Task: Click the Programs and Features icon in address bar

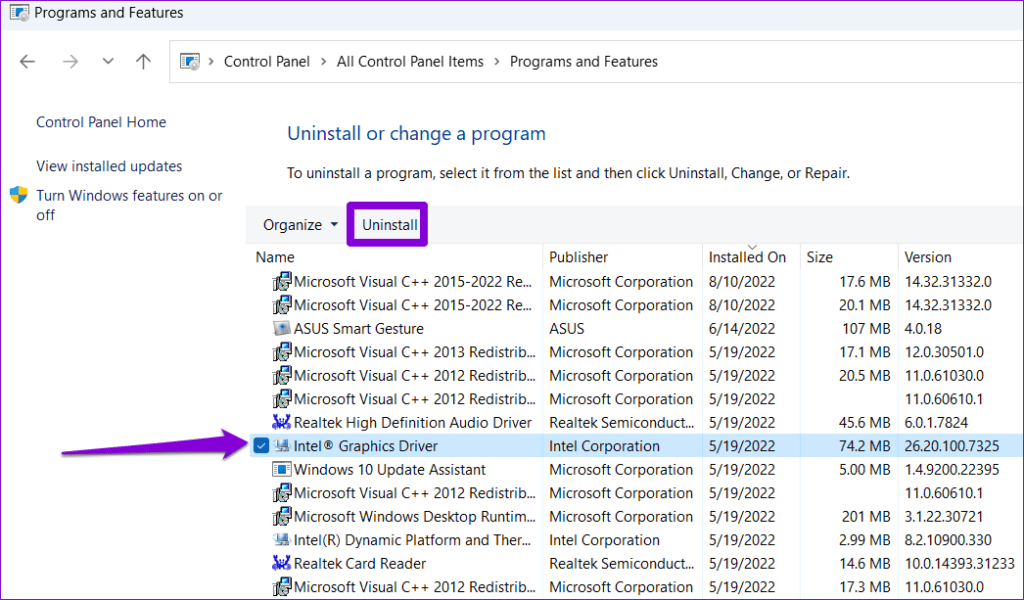Action: coord(189,61)
